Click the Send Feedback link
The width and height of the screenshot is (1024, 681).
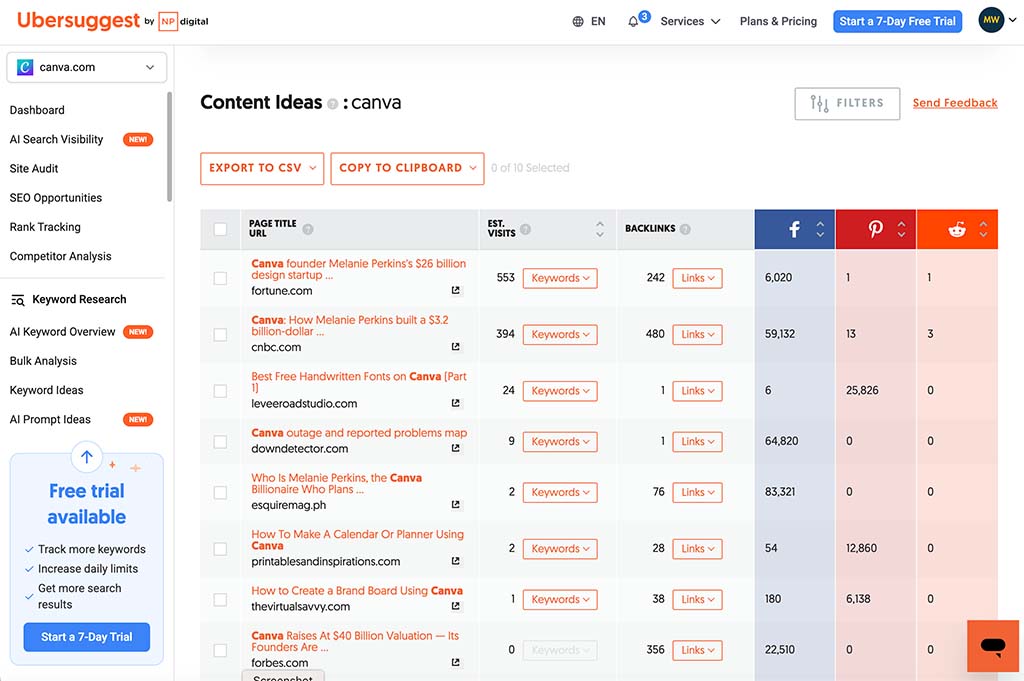pyautogui.click(x=954, y=102)
